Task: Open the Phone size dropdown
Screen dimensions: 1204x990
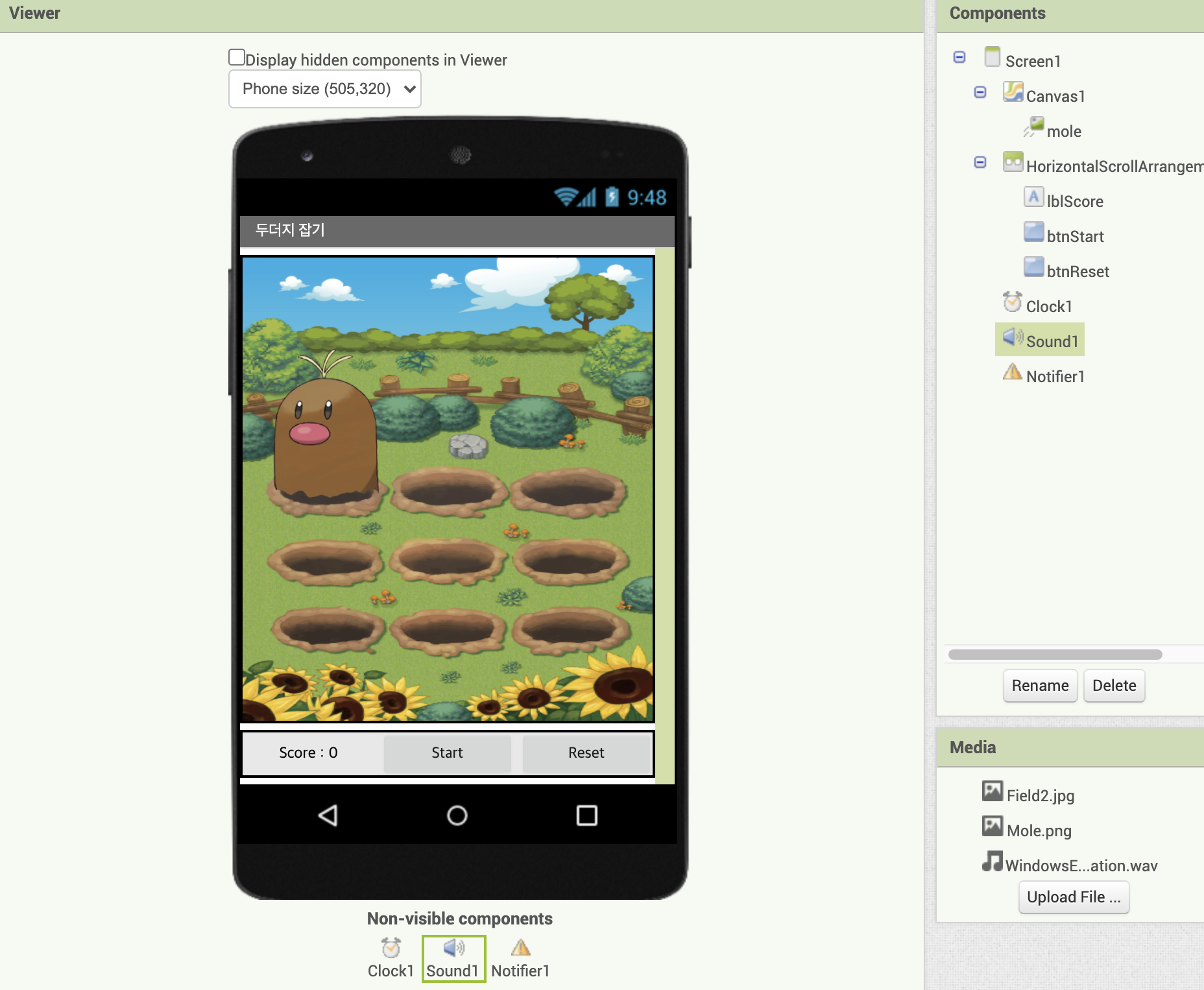Action: point(325,89)
